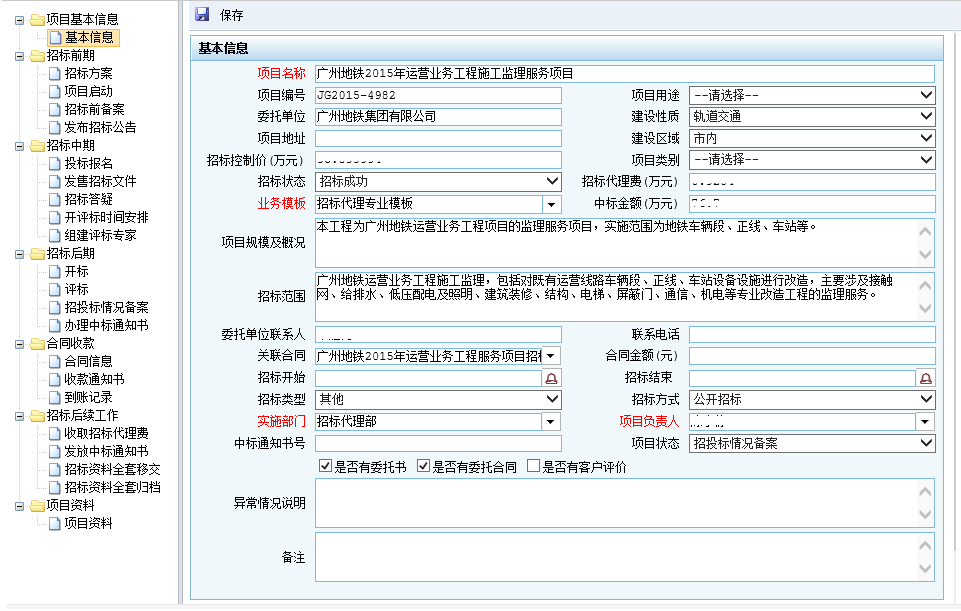
Task: Toggle the 是否有委托合同 checkbox
Action: (x=423, y=466)
